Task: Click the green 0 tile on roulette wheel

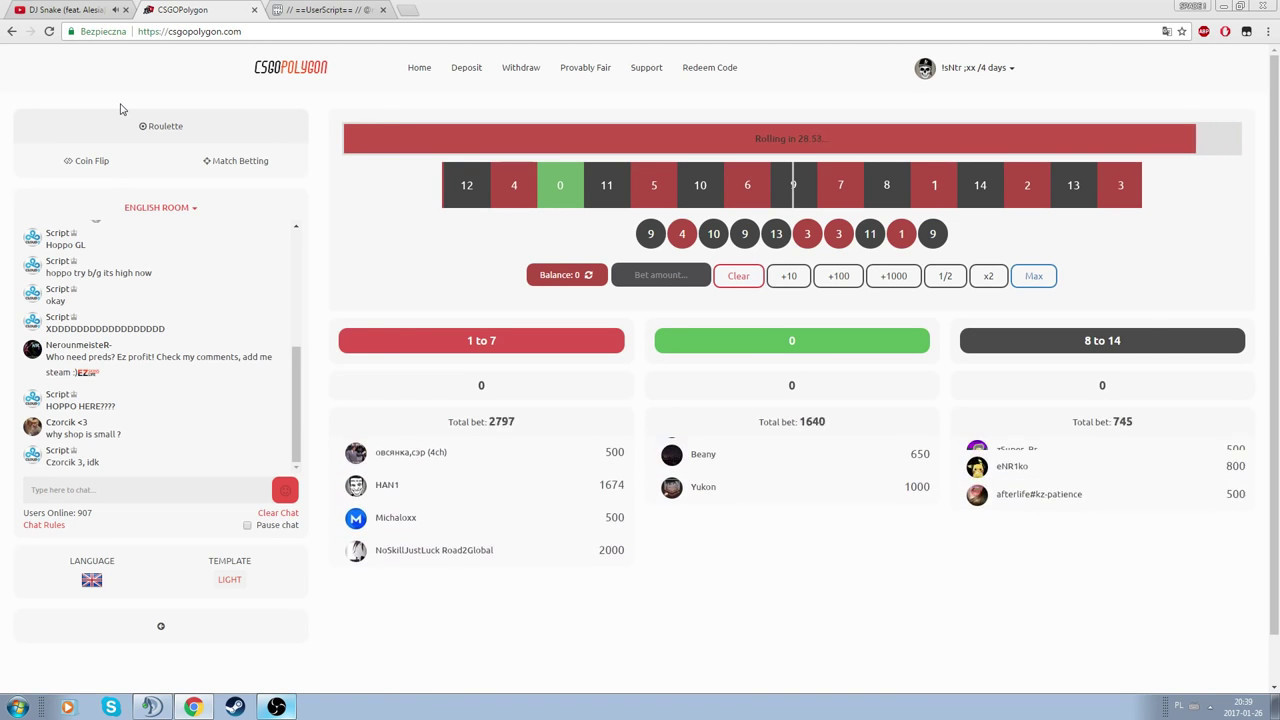Action: coord(560,185)
